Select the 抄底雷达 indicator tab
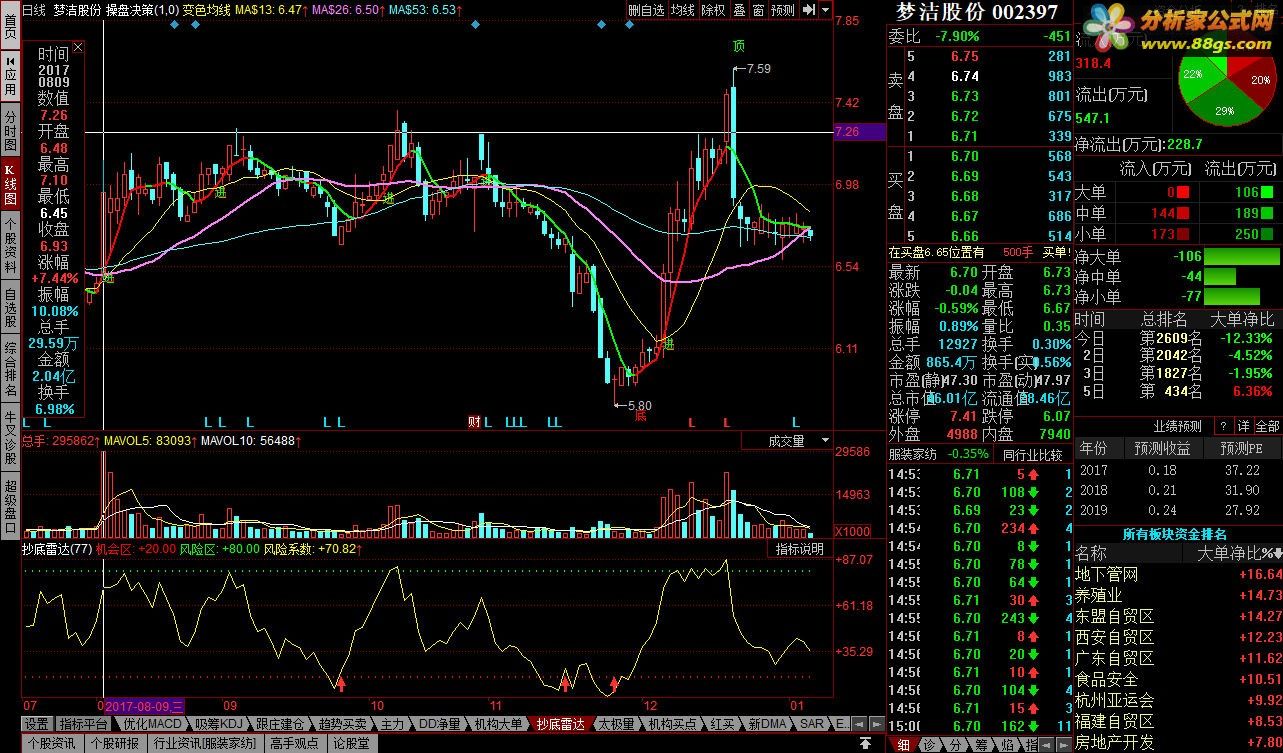This screenshot has height=753, width=1283. [x=560, y=723]
